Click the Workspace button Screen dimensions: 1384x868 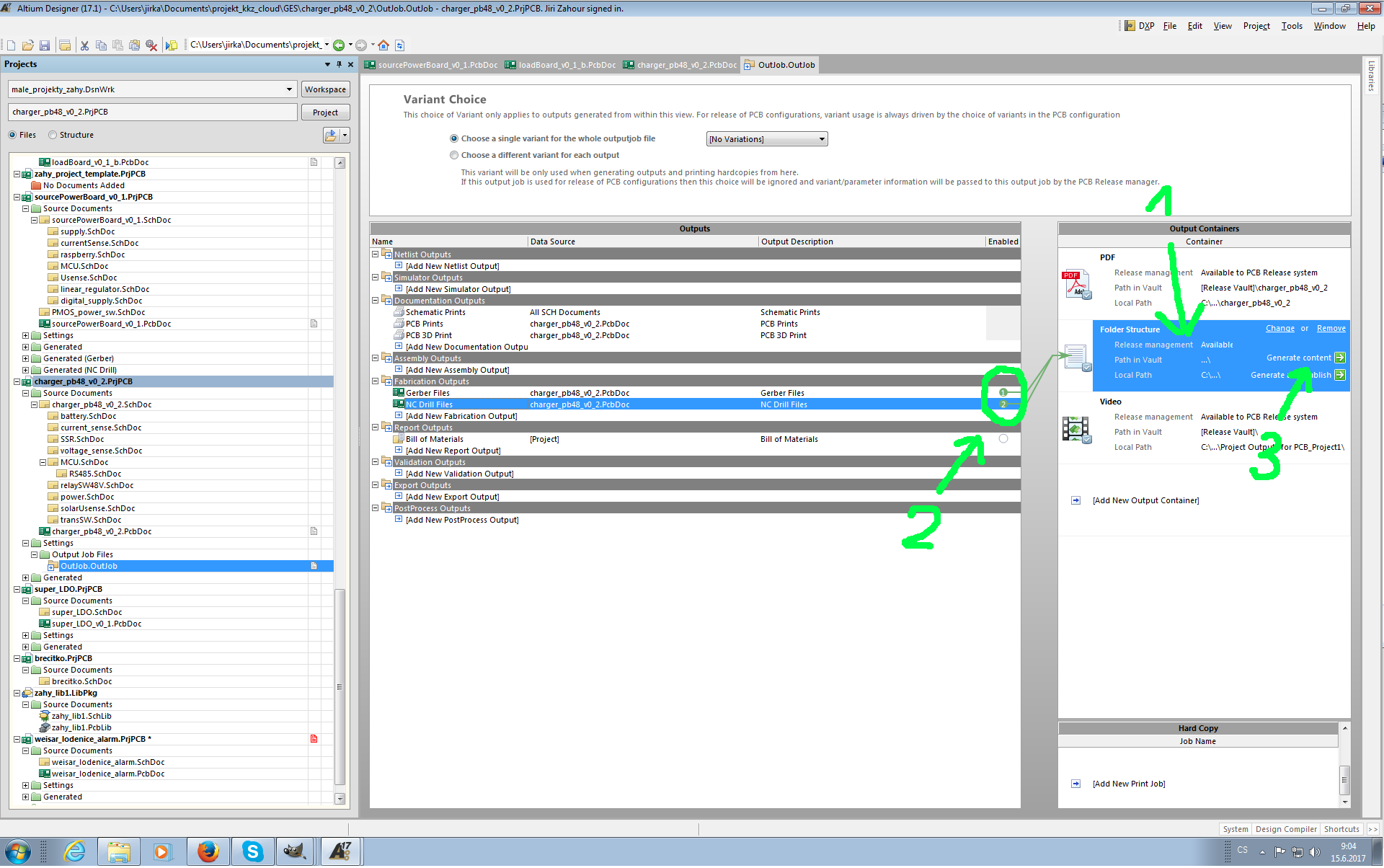pyautogui.click(x=325, y=90)
